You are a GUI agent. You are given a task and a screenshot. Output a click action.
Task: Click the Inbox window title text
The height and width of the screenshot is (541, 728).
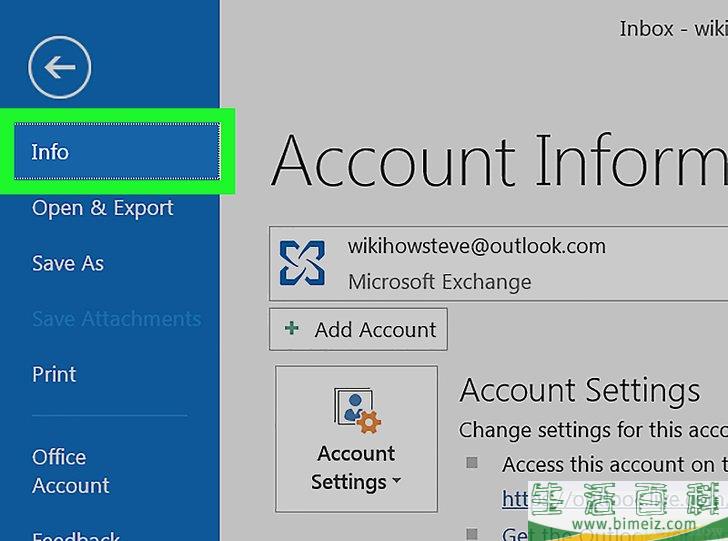pyautogui.click(x=674, y=29)
